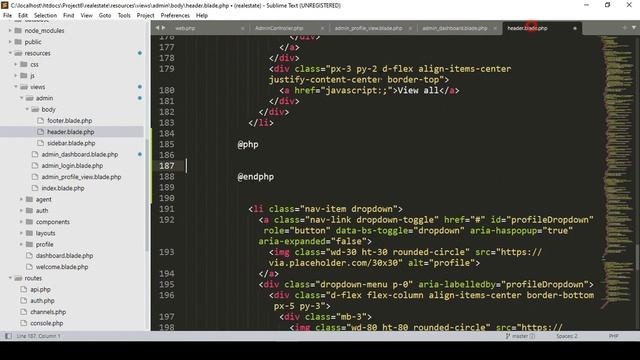Open the File menu
The width and height of the screenshot is (640, 360).
7,16
